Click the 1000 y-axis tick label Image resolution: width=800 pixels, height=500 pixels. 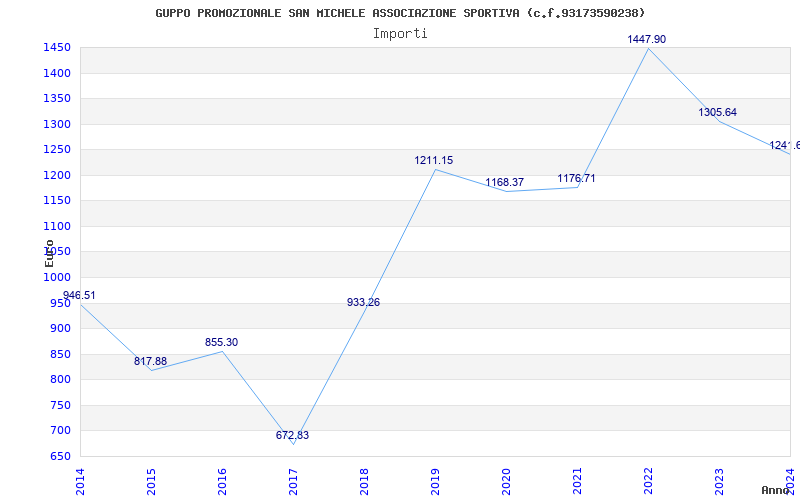point(57,277)
